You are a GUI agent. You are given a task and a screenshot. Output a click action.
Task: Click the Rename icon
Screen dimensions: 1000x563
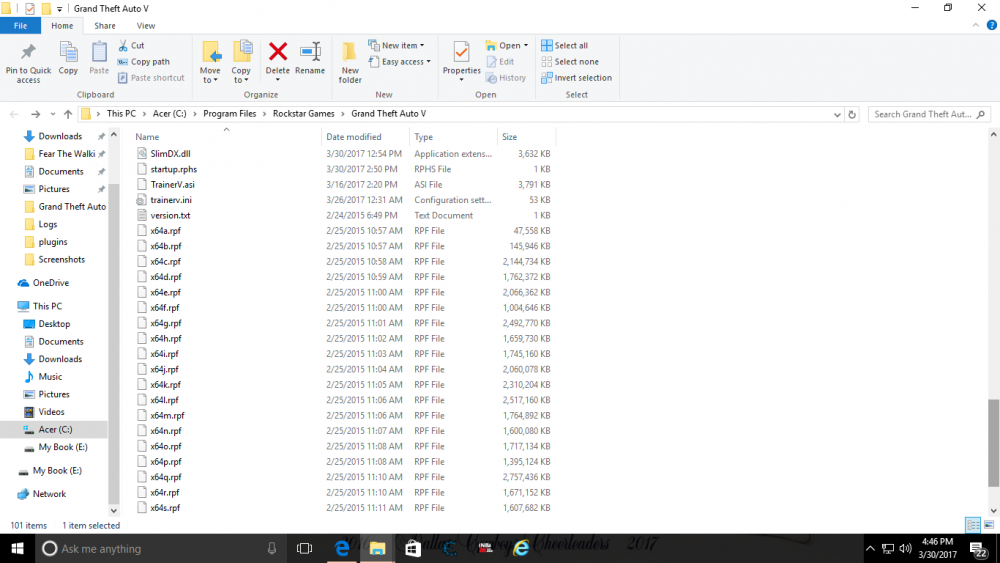(310, 51)
